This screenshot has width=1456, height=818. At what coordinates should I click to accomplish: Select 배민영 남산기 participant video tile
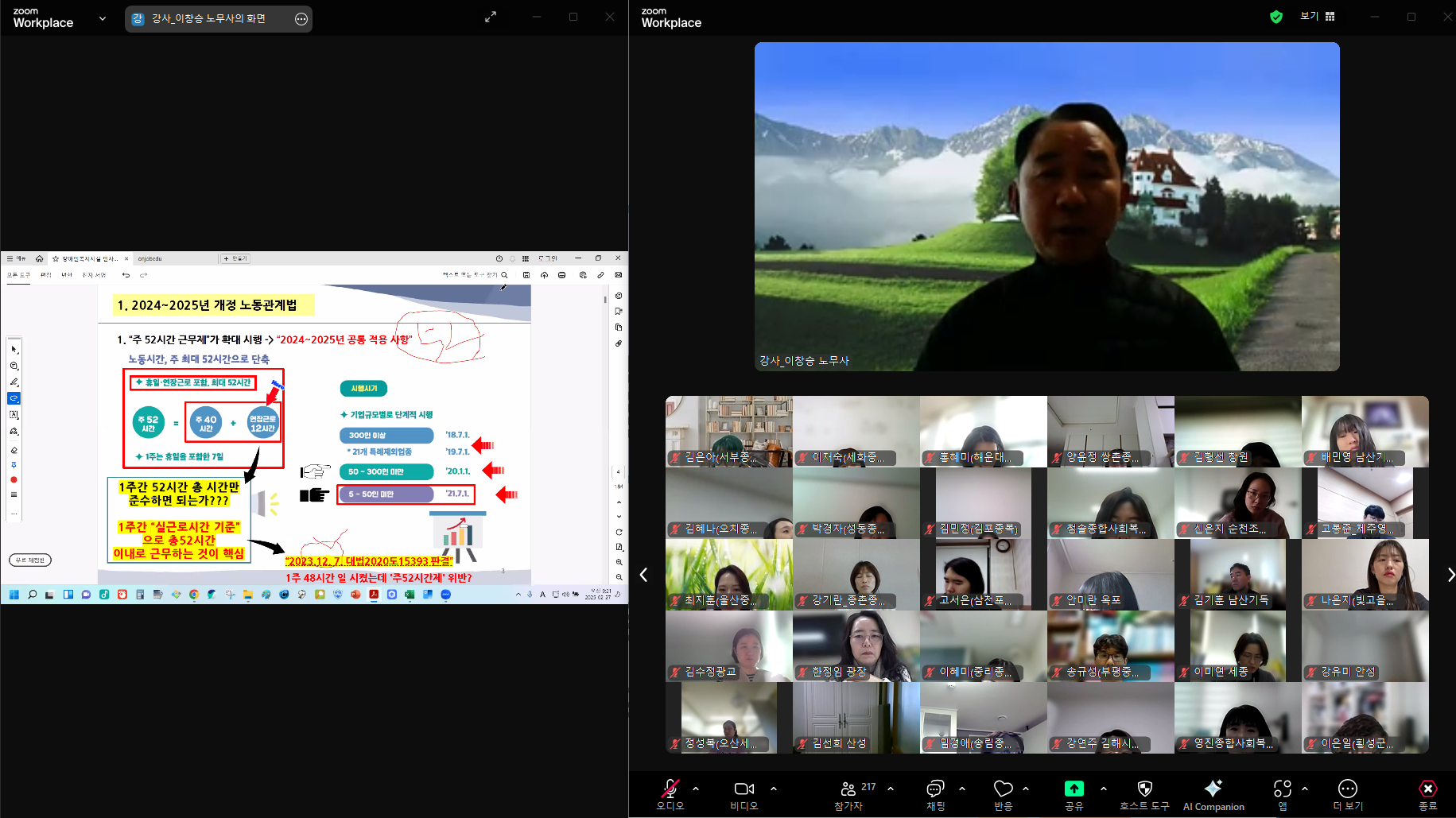1365,432
